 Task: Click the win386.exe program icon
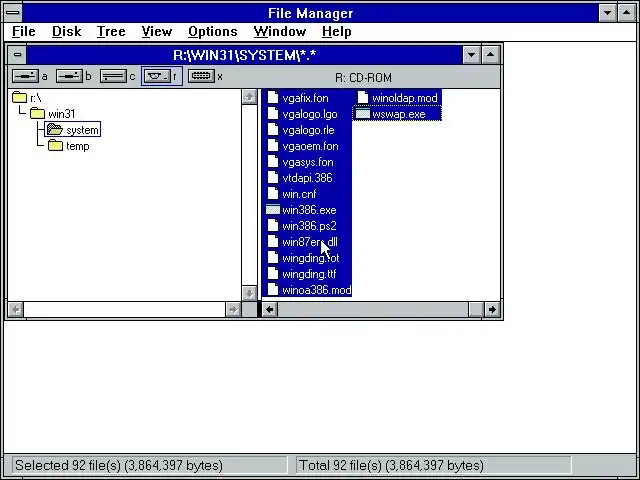273,210
